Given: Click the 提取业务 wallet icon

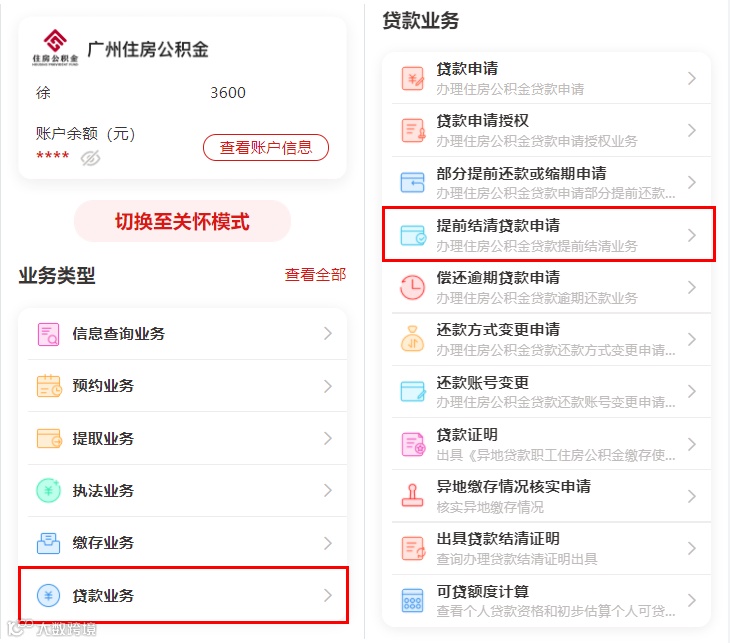Looking at the screenshot, I should 48,439.
